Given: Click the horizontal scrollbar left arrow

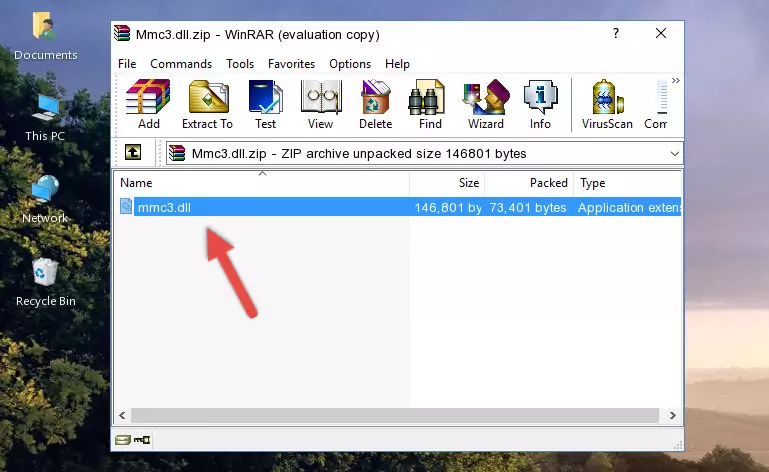Looking at the screenshot, I should click(x=123, y=416).
